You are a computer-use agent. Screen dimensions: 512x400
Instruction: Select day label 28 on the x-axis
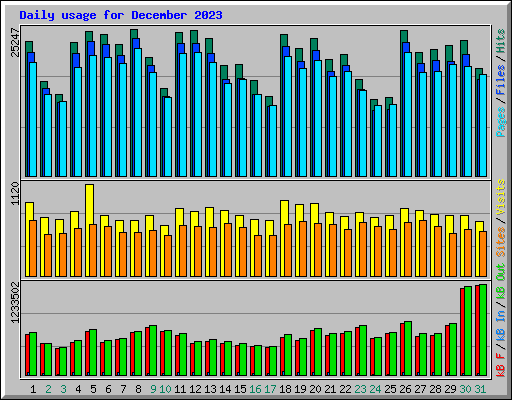435,389
